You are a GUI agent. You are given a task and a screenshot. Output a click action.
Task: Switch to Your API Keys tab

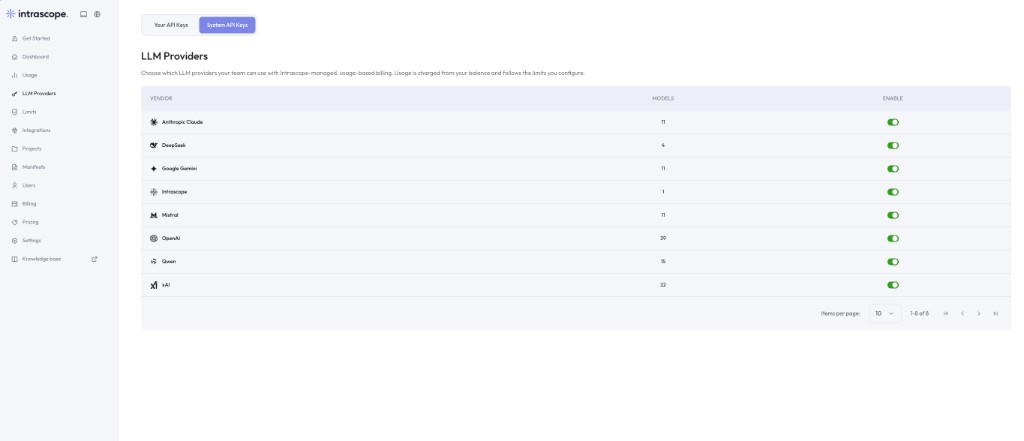tap(170, 25)
